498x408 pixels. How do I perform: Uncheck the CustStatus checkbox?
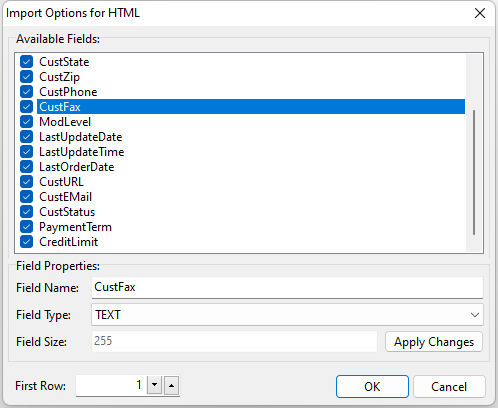click(x=26, y=212)
